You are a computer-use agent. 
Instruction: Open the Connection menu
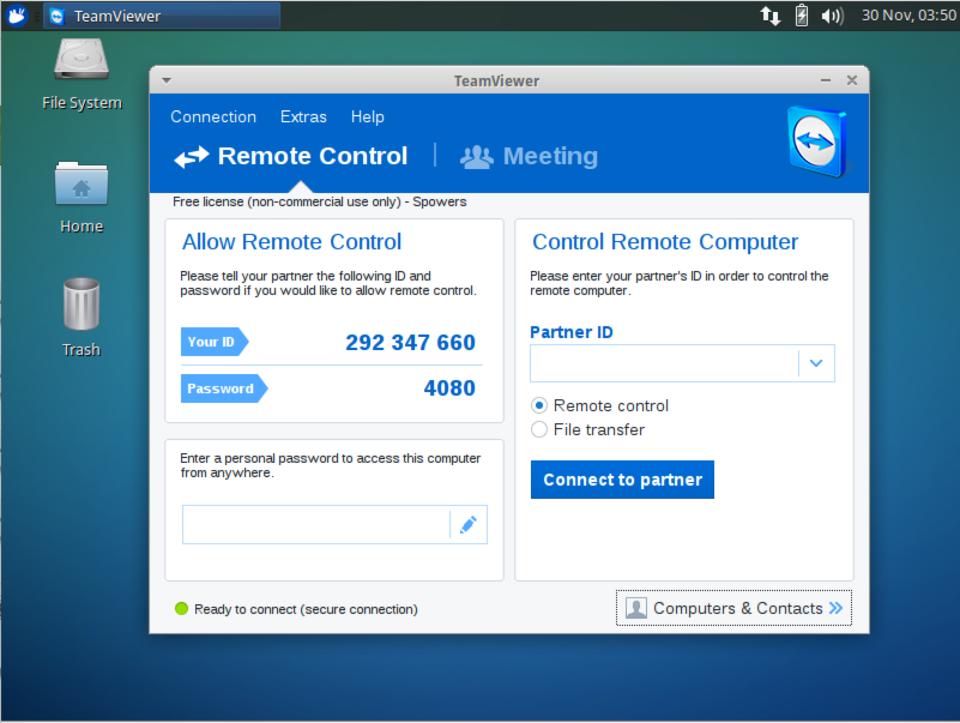[213, 117]
